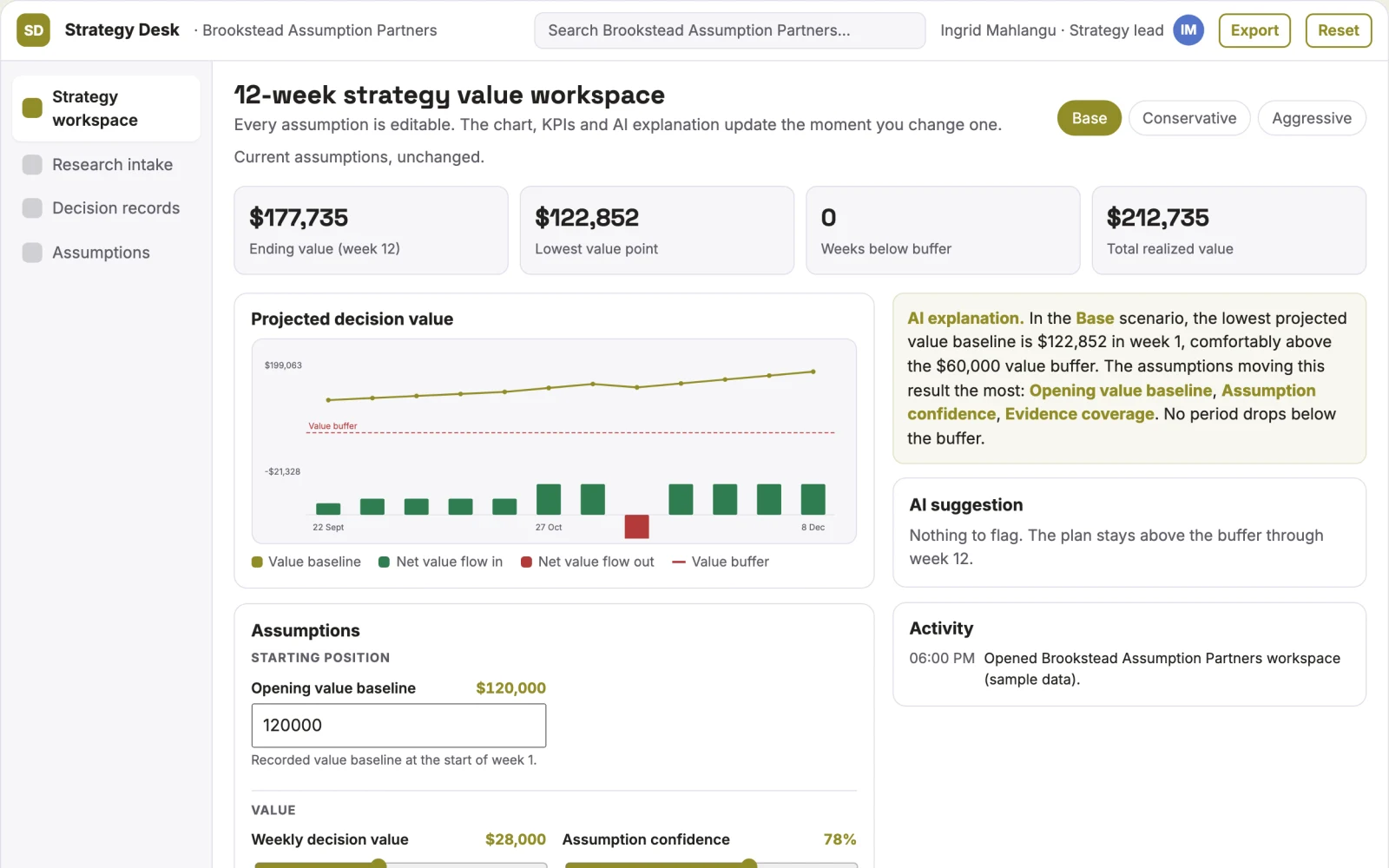Adjust the Weekly decision value slider
The image size is (1389, 868).
point(400,864)
